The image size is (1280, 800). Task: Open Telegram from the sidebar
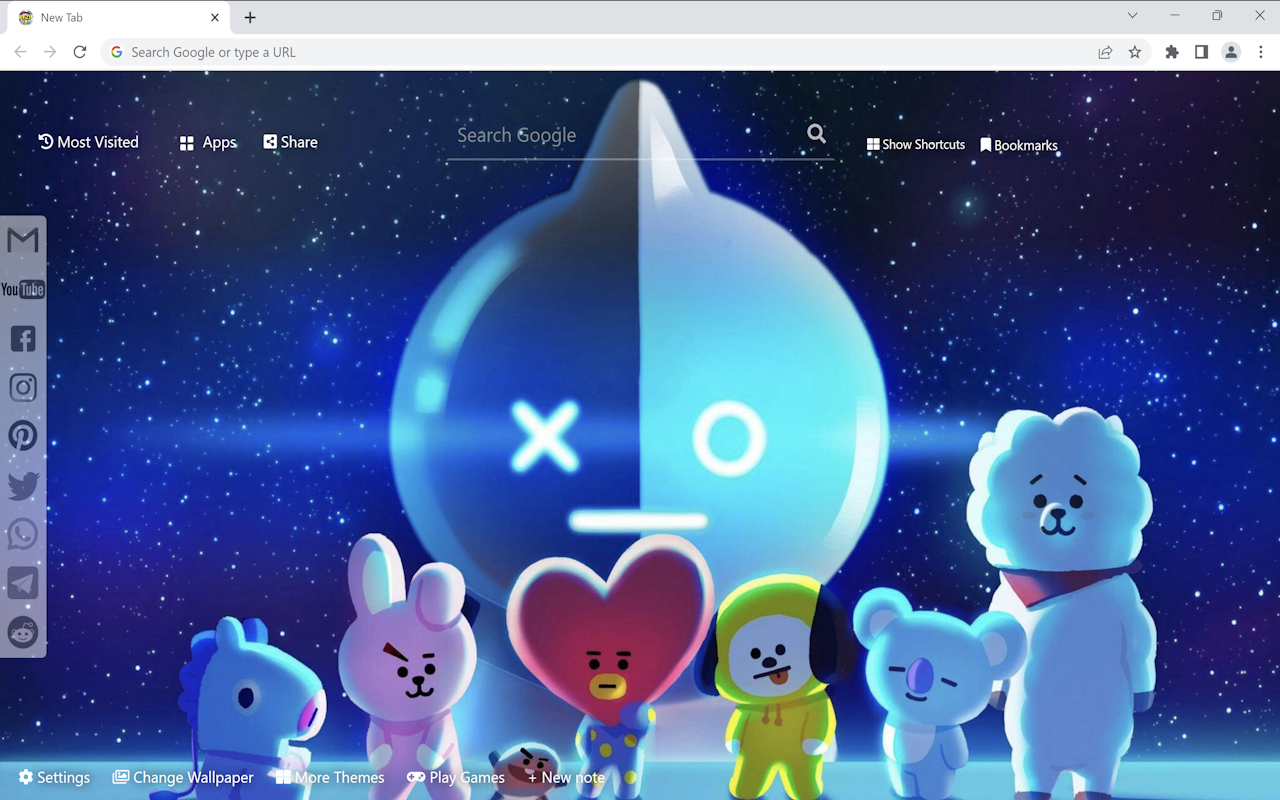[22, 582]
